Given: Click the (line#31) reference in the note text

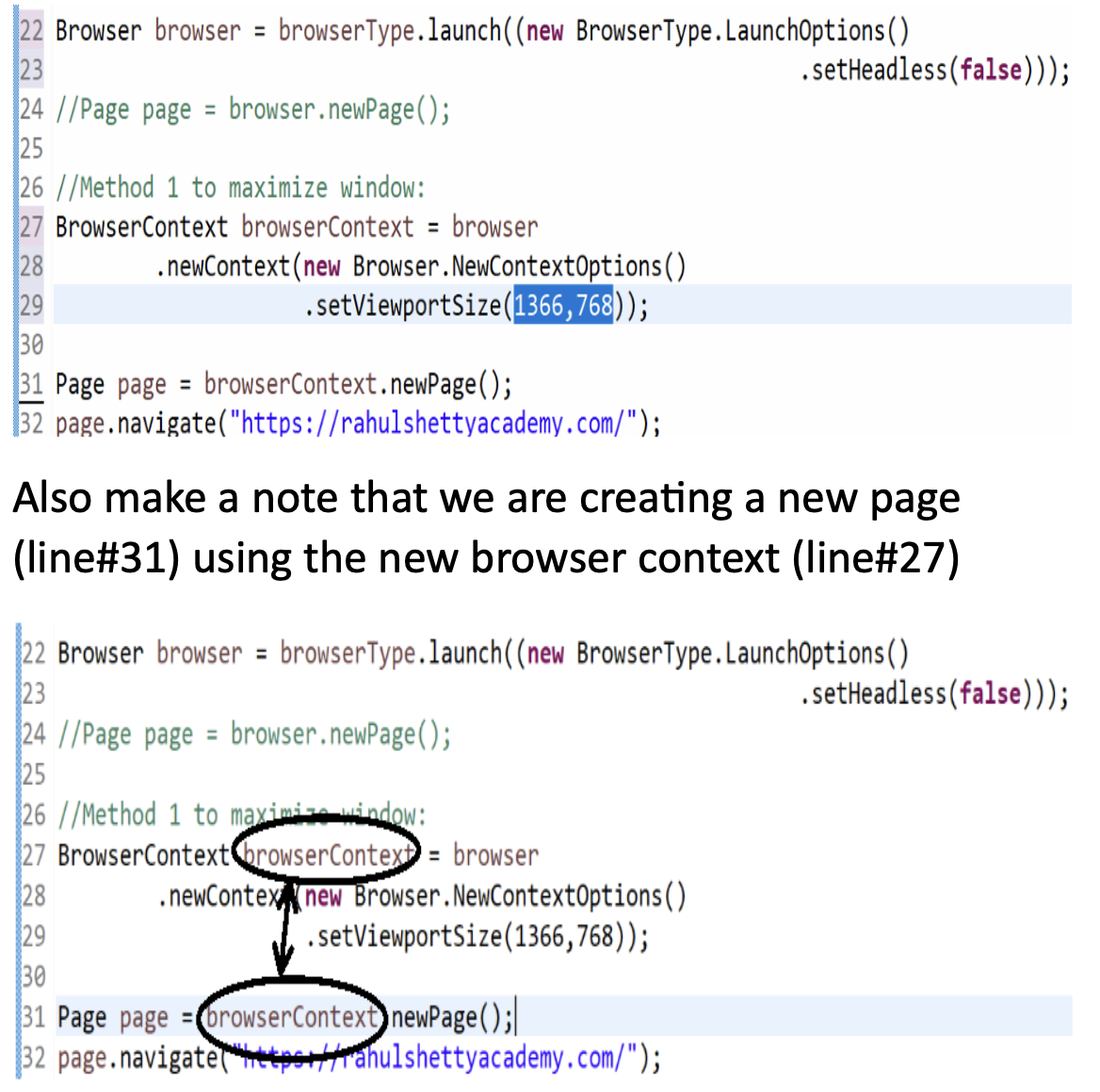Looking at the screenshot, I should pos(96,558).
